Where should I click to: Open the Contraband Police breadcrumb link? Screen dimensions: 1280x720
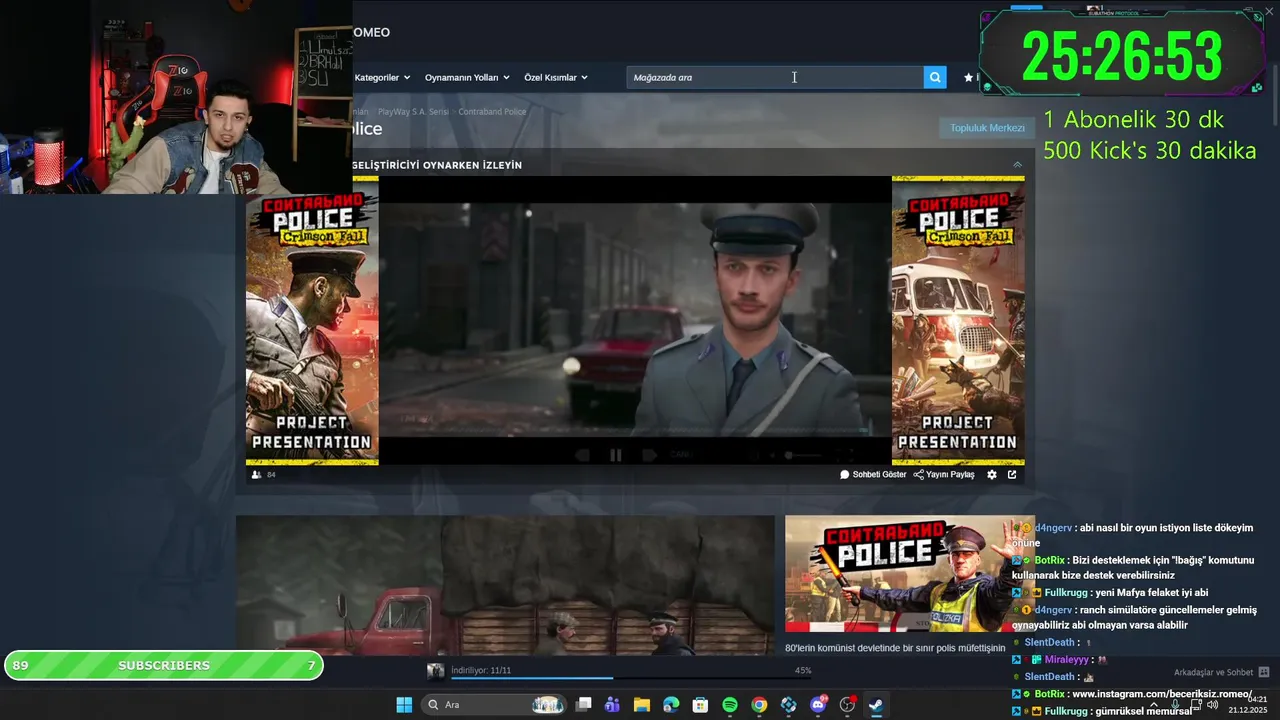pos(492,111)
